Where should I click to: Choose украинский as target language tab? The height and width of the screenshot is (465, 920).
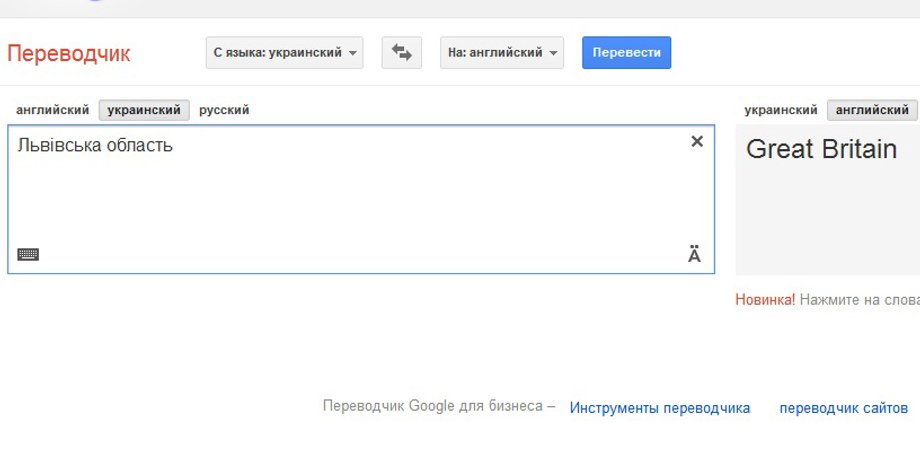pyautogui.click(x=781, y=110)
